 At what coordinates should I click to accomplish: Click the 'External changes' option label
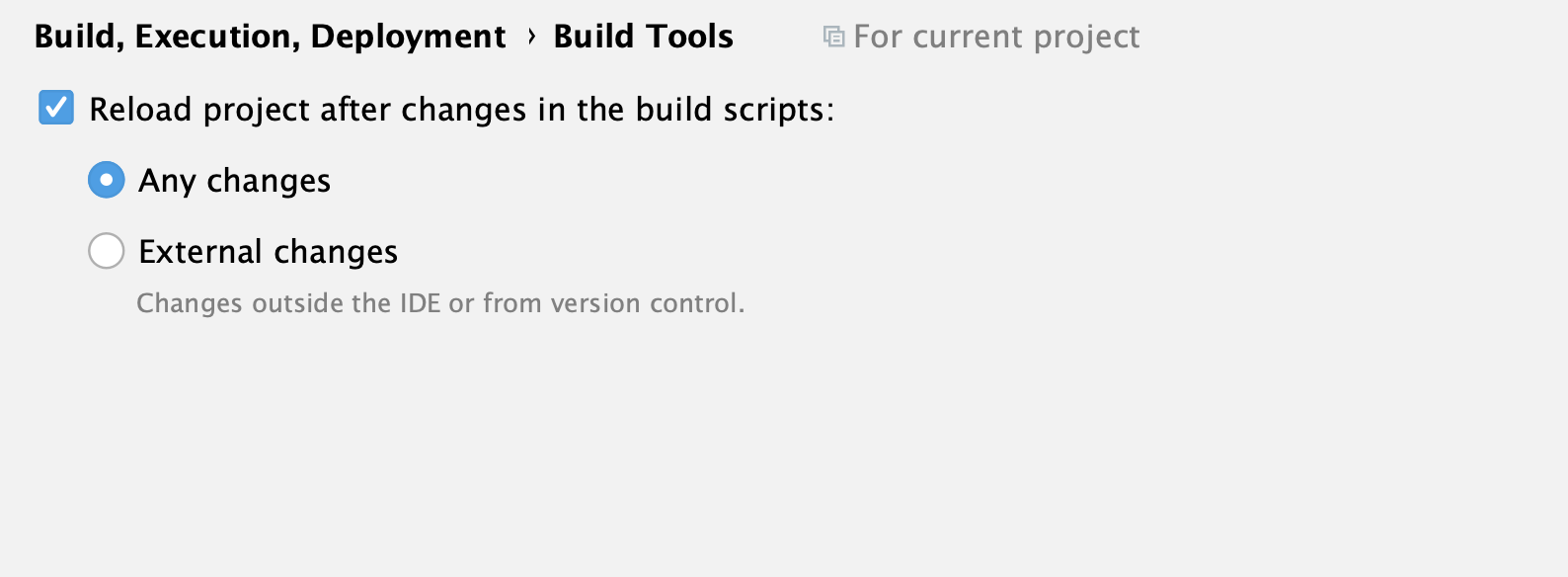269,252
